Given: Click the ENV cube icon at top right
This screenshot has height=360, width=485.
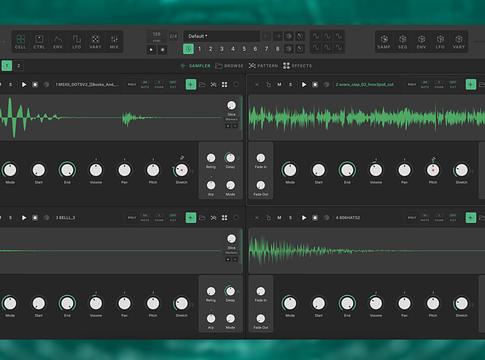Looking at the screenshot, I should [x=421, y=42].
